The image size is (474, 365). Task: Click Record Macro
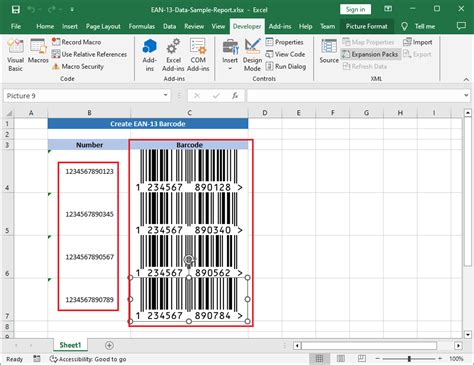click(x=76, y=42)
